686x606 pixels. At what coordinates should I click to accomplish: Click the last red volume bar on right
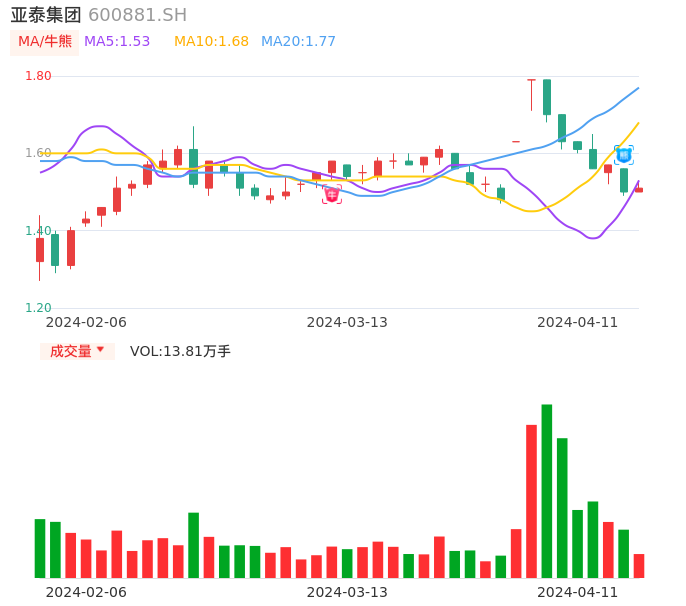pyautogui.click(x=639, y=566)
